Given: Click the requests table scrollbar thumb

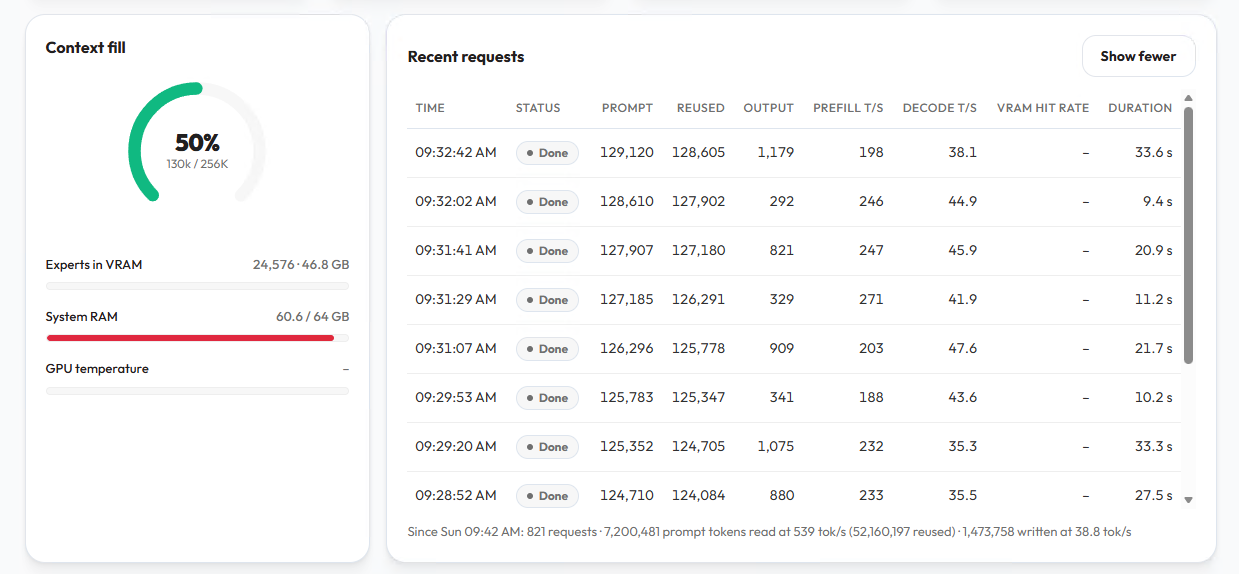Looking at the screenshot, I should pyautogui.click(x=1188, y=235).
